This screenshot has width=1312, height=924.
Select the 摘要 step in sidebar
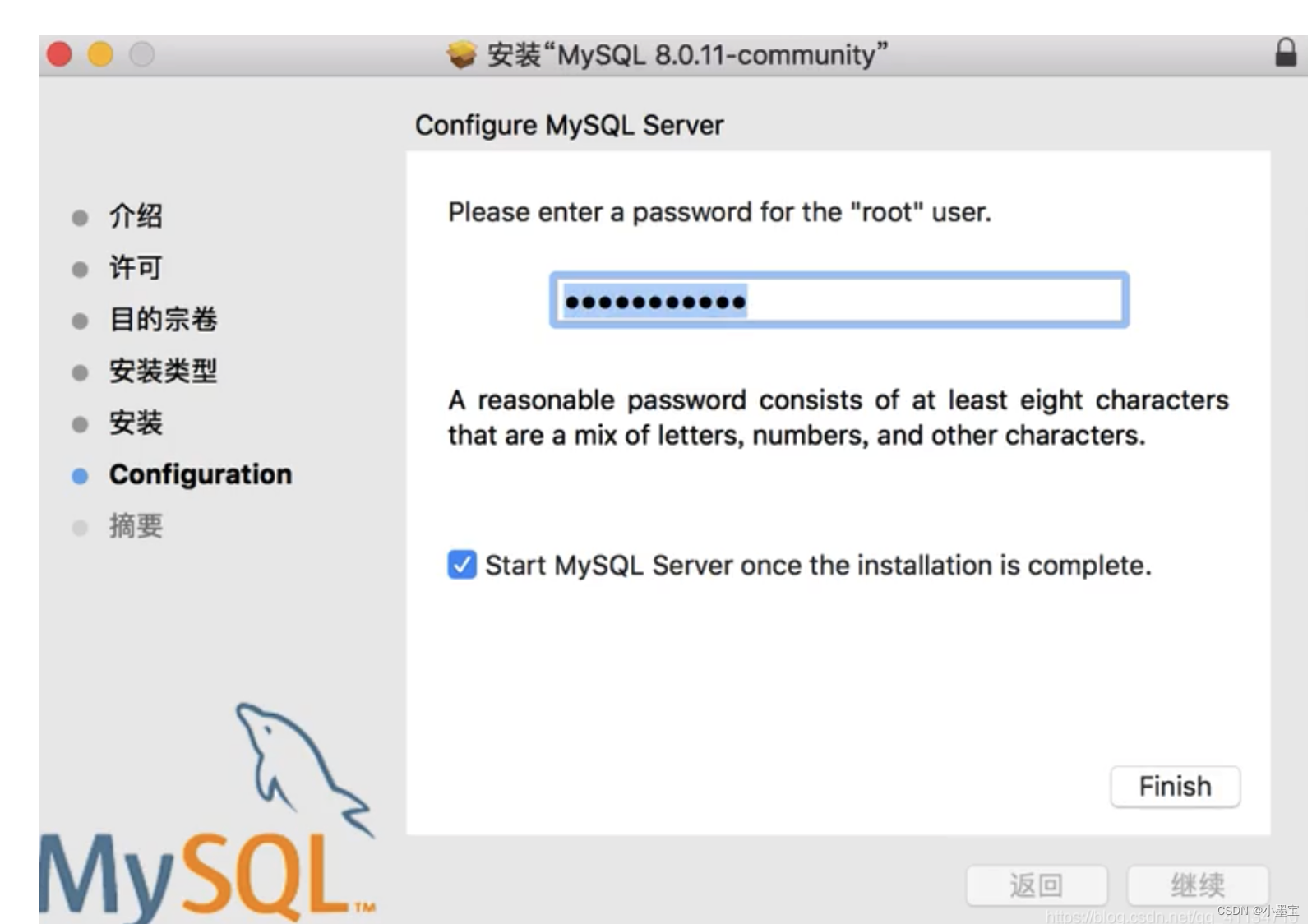[x=136, y=526]
